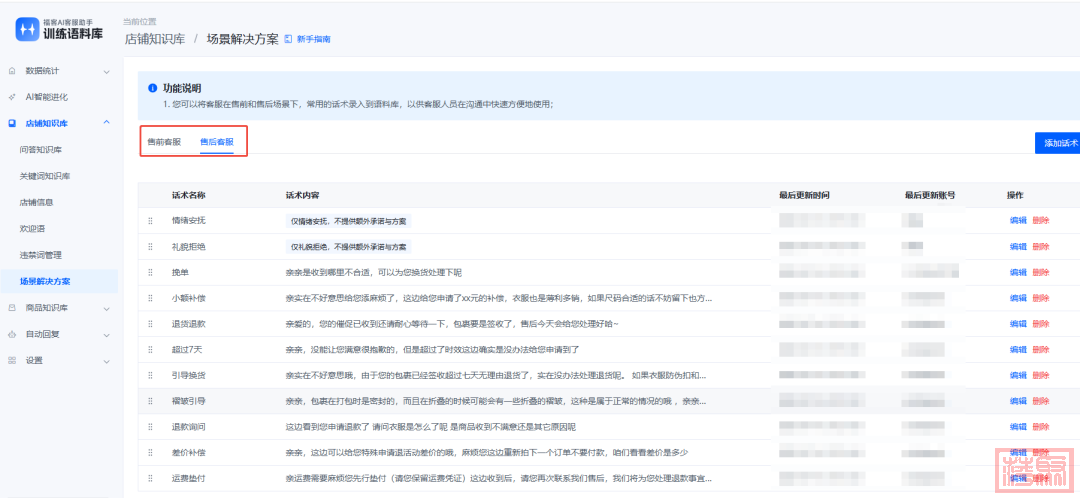This screenshot has height=498, width=1080.
Task: Open the 新手指南 link
Action: point(312,39)
